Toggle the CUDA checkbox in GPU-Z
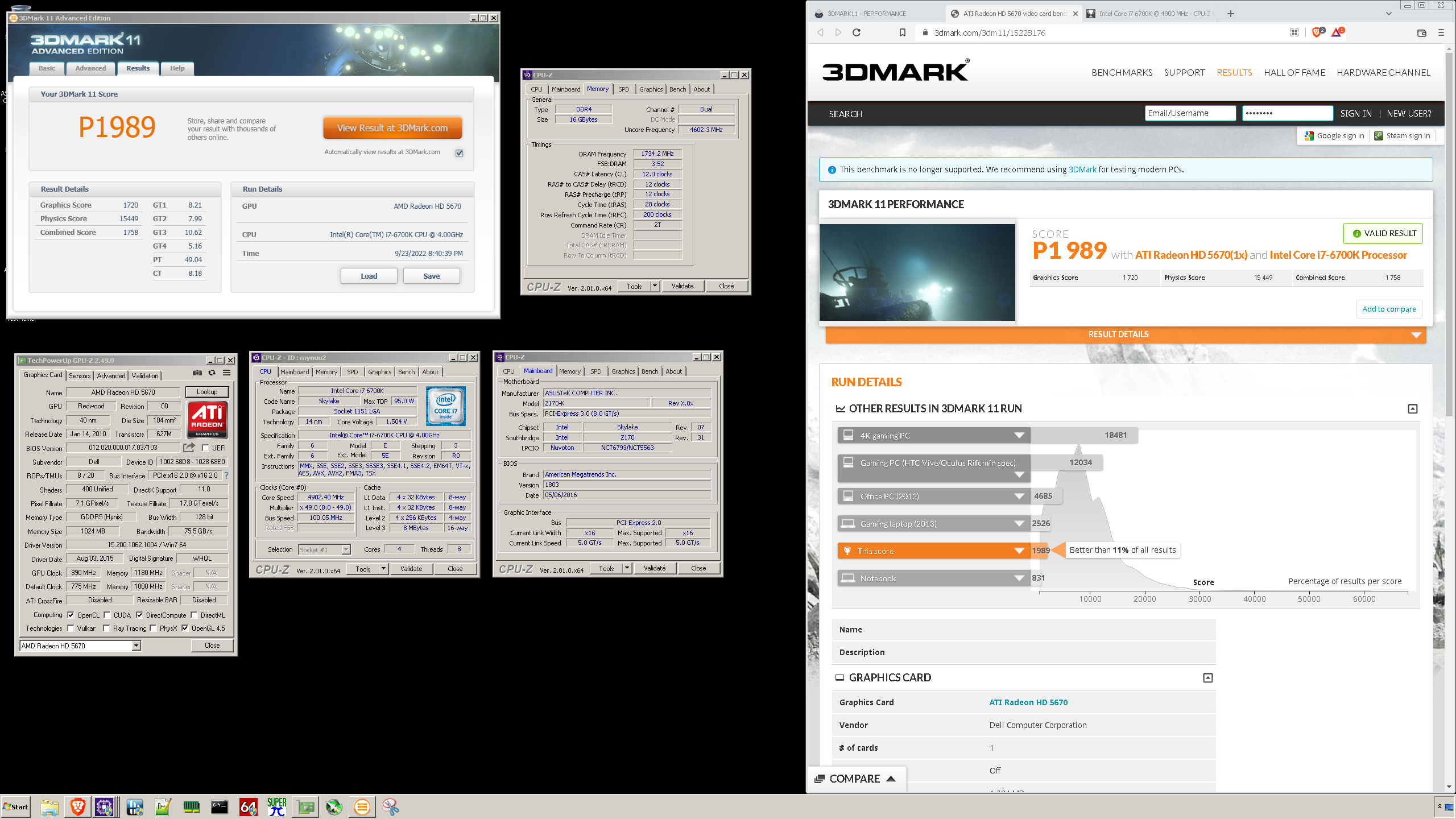Image resolution: width=1456 pixels, height=819 pixels. [x=107, y=615]
